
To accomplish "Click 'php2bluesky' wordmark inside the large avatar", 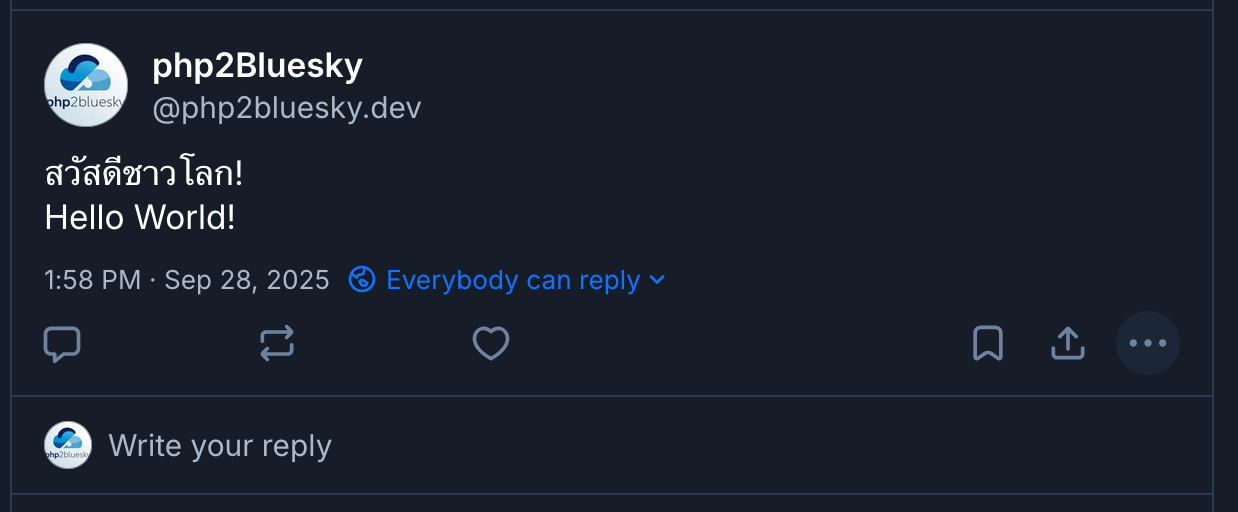I will coord(86,102).
